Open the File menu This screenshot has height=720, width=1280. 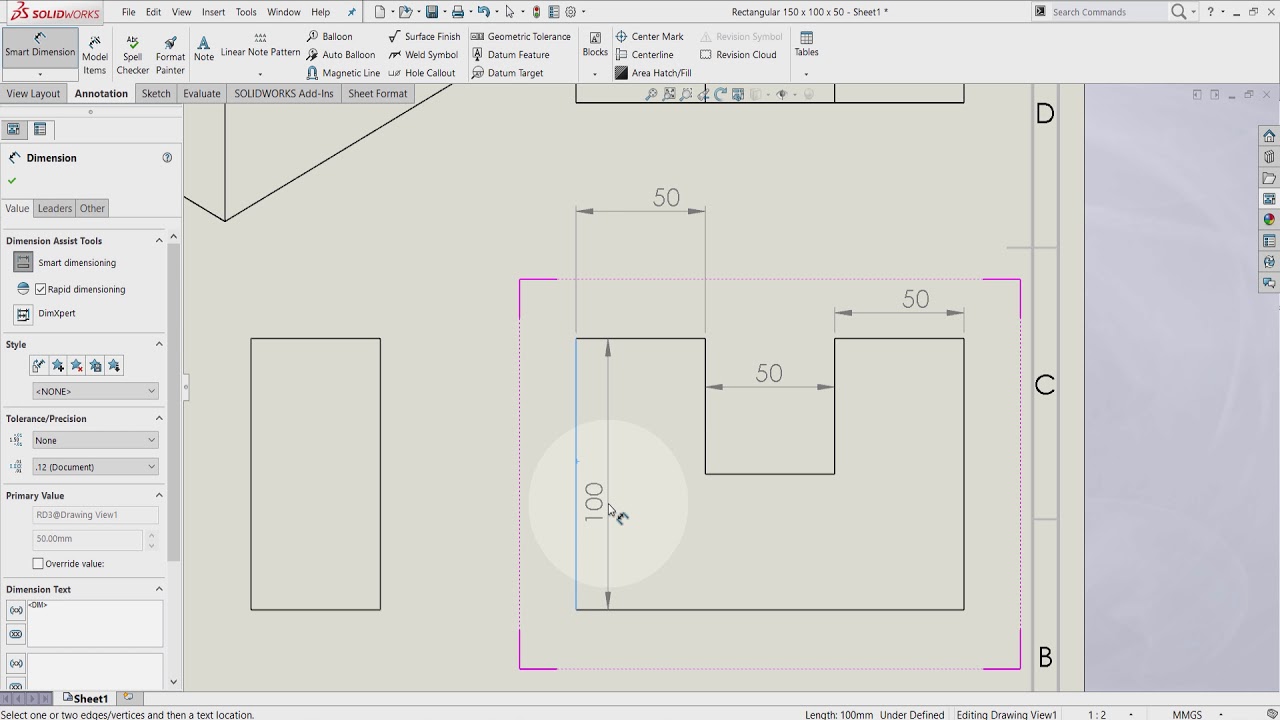129,12
